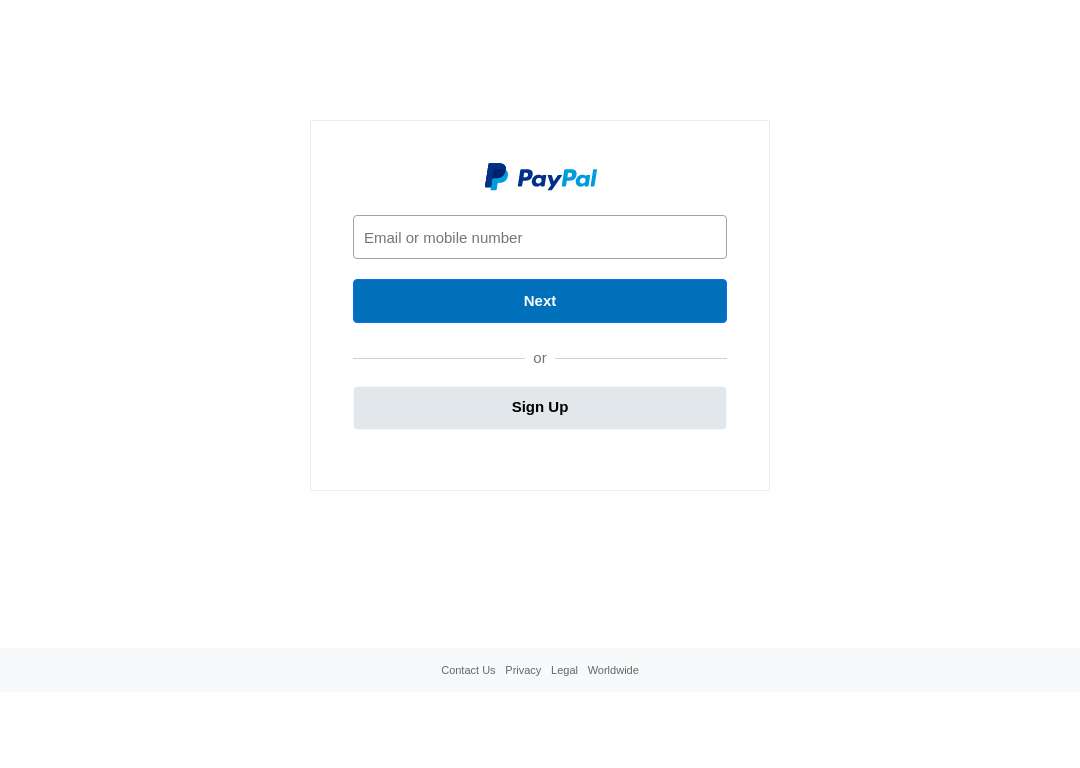The image size is (1080, 768).
Task: Choose a region via Worldwide link
Action: [x=613, y=670]
